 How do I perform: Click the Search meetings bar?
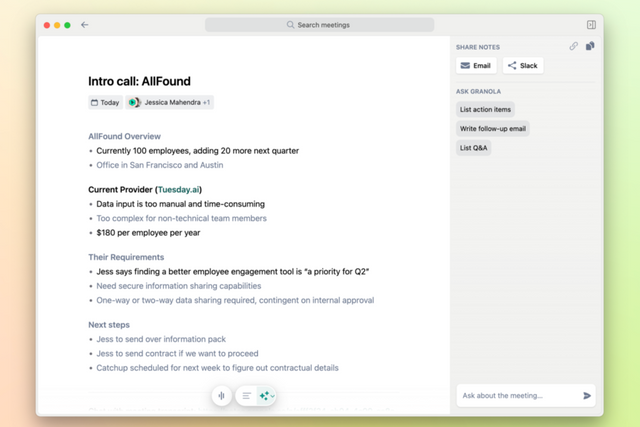point(318,25)
